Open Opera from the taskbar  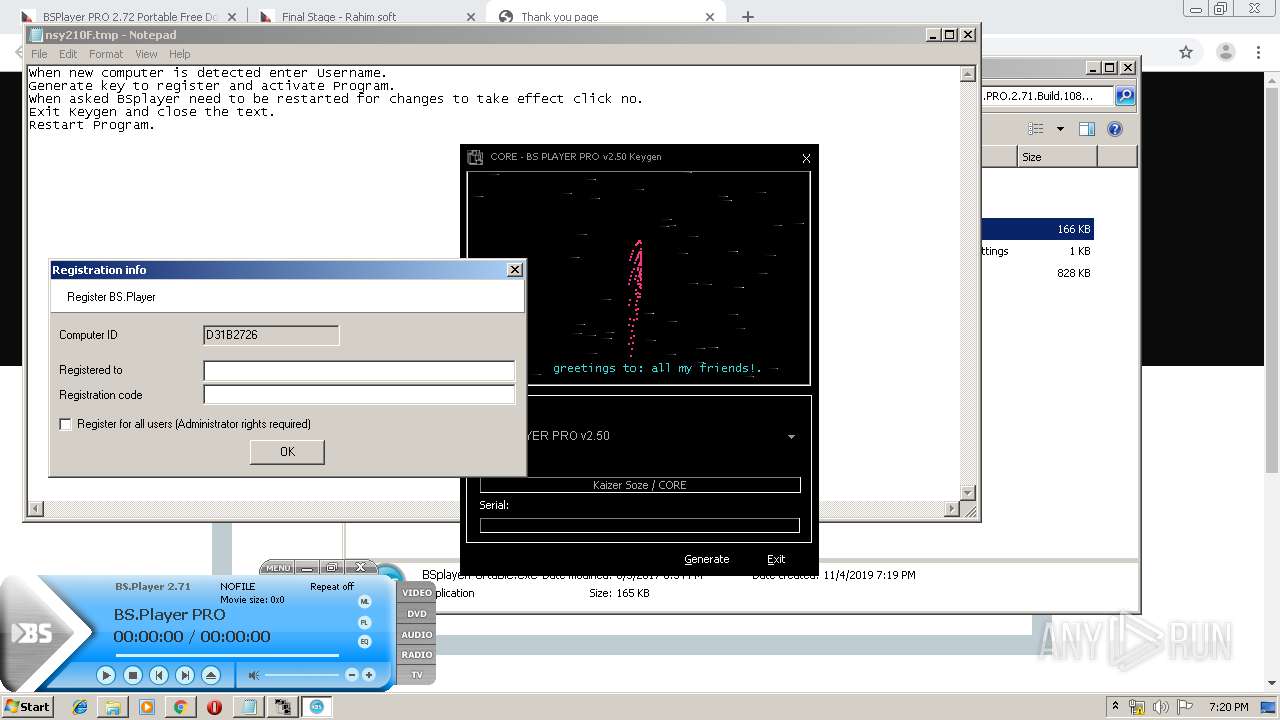coord(214,707)
